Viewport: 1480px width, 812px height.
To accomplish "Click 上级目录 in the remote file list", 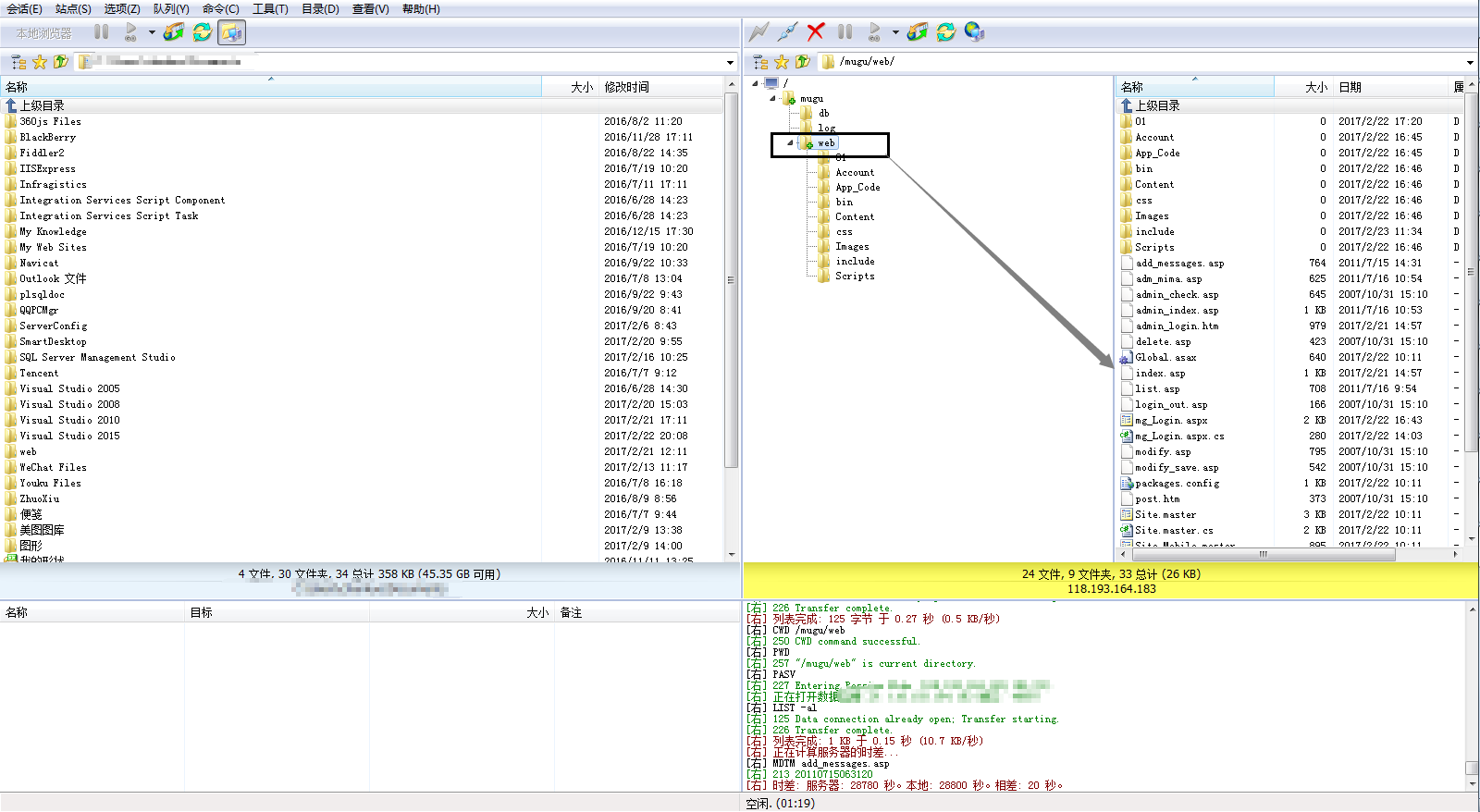I will pos(1157,105).
